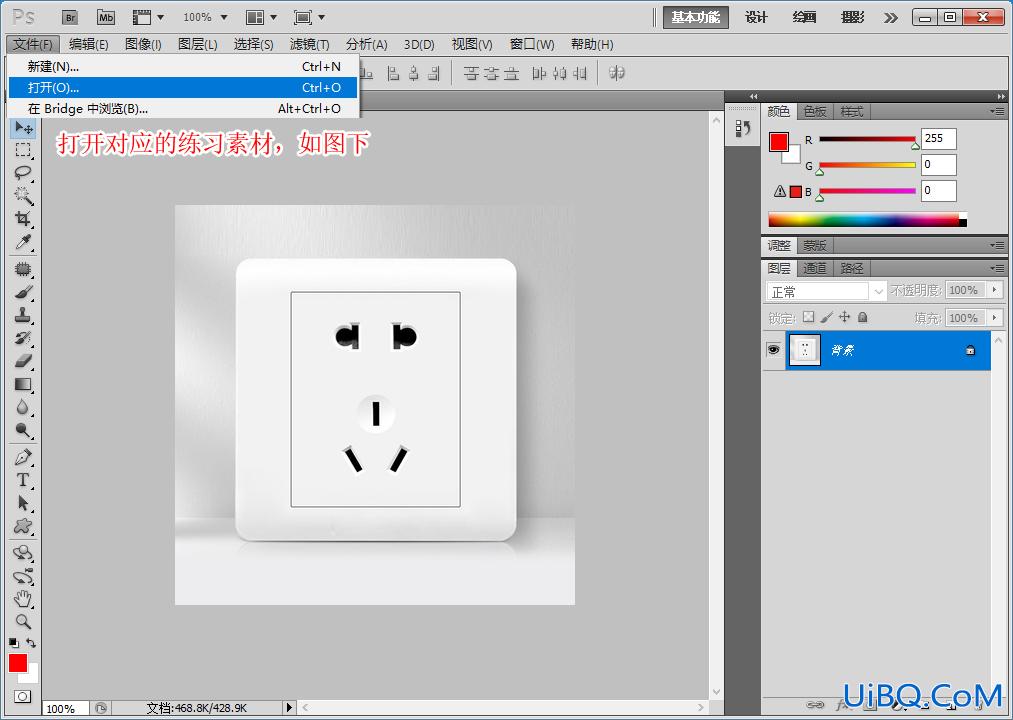The image size is (1013, 720).
Task: Select the Hand tool
Action: 23,598
